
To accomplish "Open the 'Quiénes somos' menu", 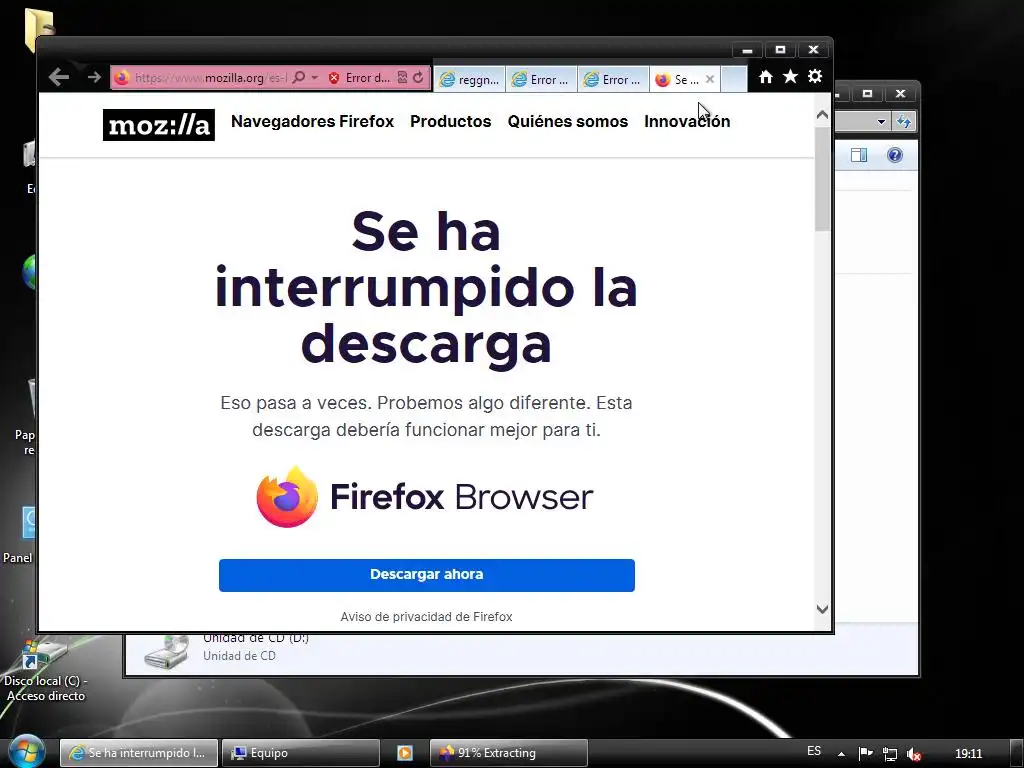I will [568, 121].
